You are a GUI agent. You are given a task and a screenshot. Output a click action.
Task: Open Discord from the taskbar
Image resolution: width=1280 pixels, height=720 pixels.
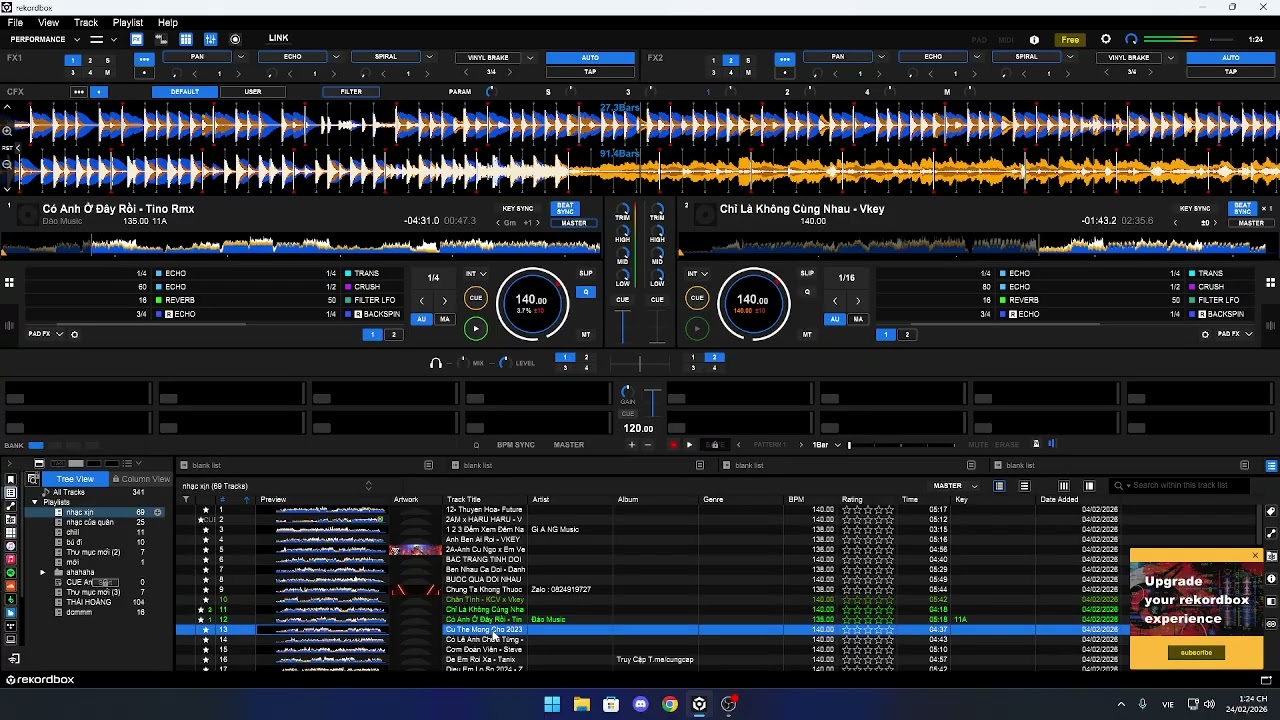click(x=640, y=704)
